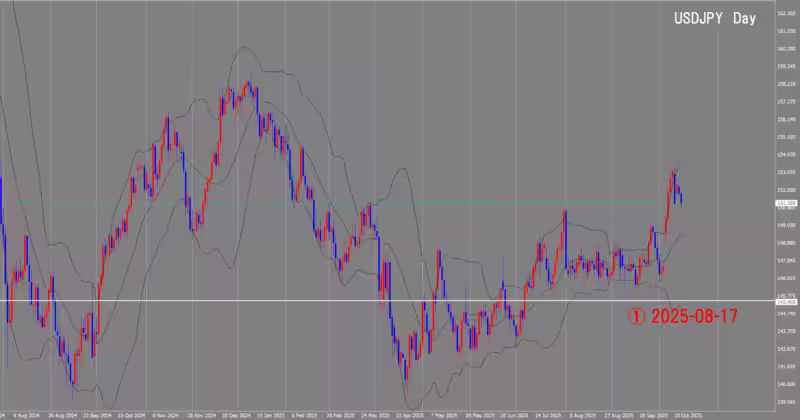Click the latest candle at chart's right edge

[x=681, y=196]
